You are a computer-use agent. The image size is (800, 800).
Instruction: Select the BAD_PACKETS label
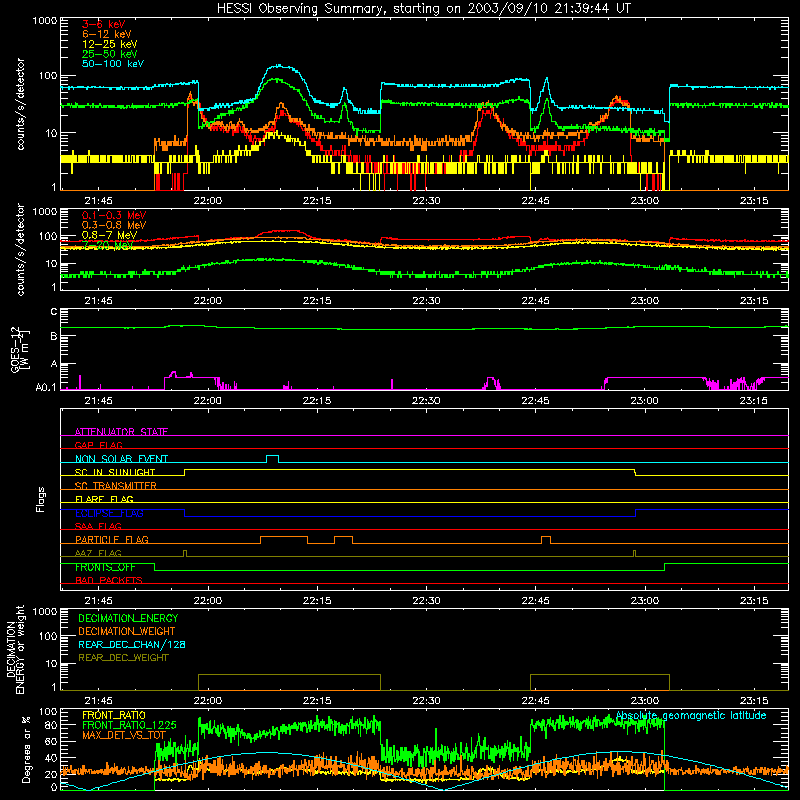pyautogui.click(x=109, y=580)
